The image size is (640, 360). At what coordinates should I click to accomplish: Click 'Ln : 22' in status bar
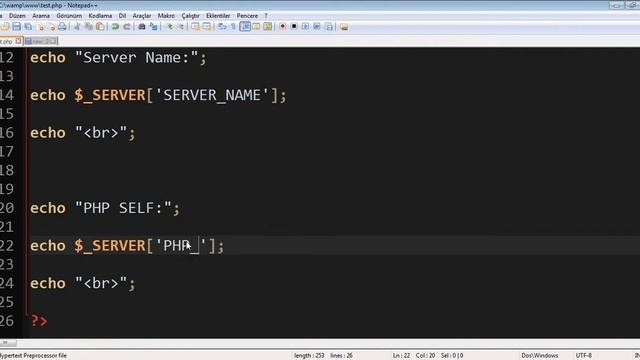click(x=401, y=356)
